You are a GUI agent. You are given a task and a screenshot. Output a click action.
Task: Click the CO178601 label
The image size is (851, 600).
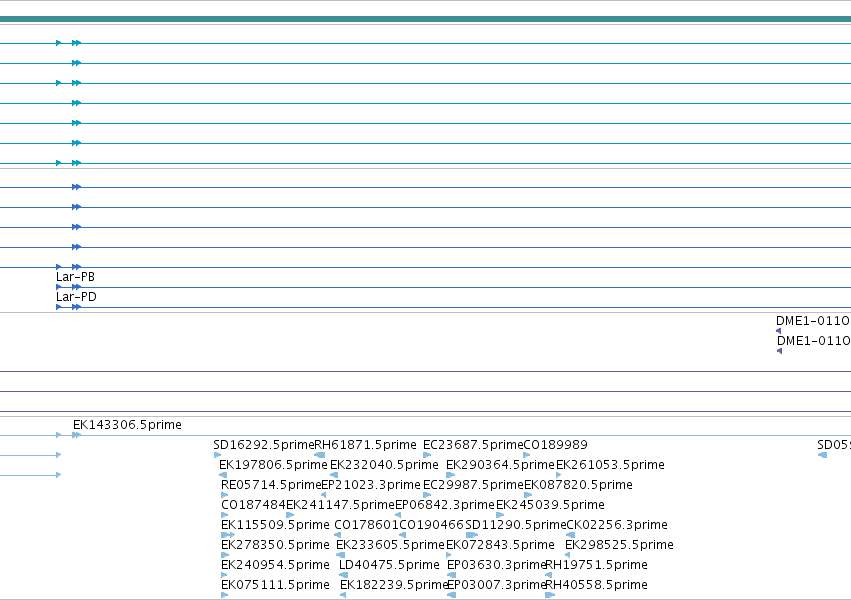pyautogui.click(x=366, y=525)
